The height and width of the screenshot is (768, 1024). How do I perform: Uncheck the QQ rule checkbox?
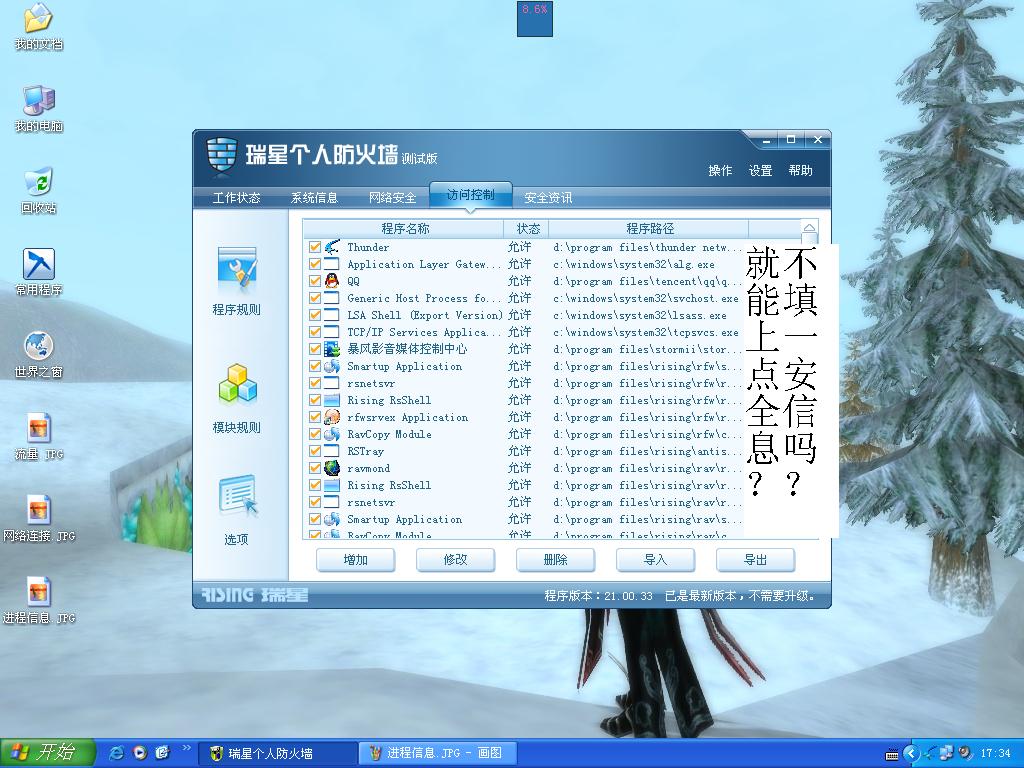click(315, 281)
